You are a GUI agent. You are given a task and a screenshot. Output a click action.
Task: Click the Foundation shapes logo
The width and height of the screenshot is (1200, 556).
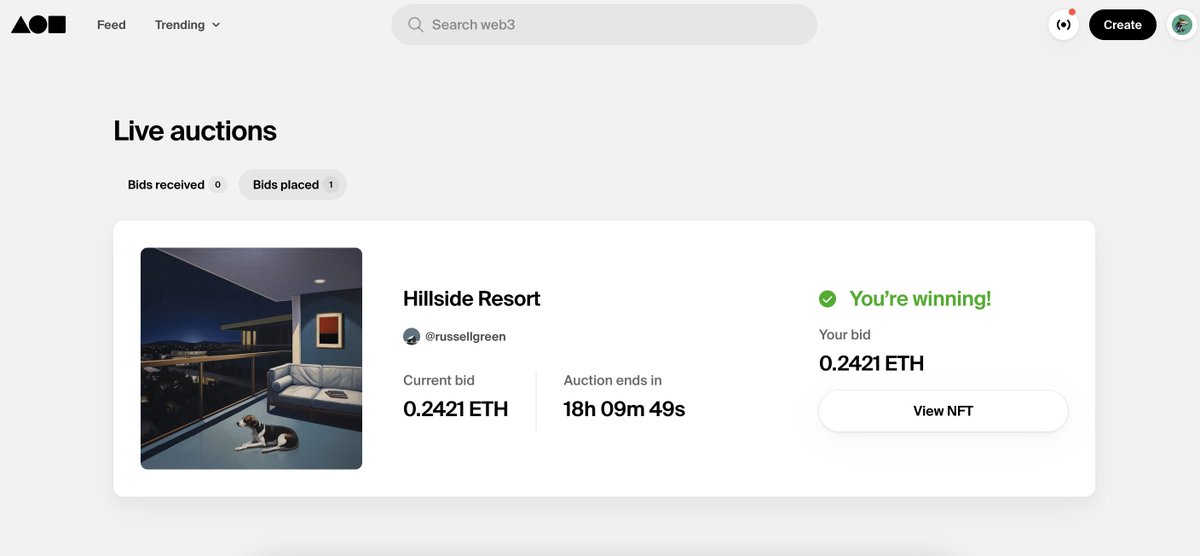(38, 25)
